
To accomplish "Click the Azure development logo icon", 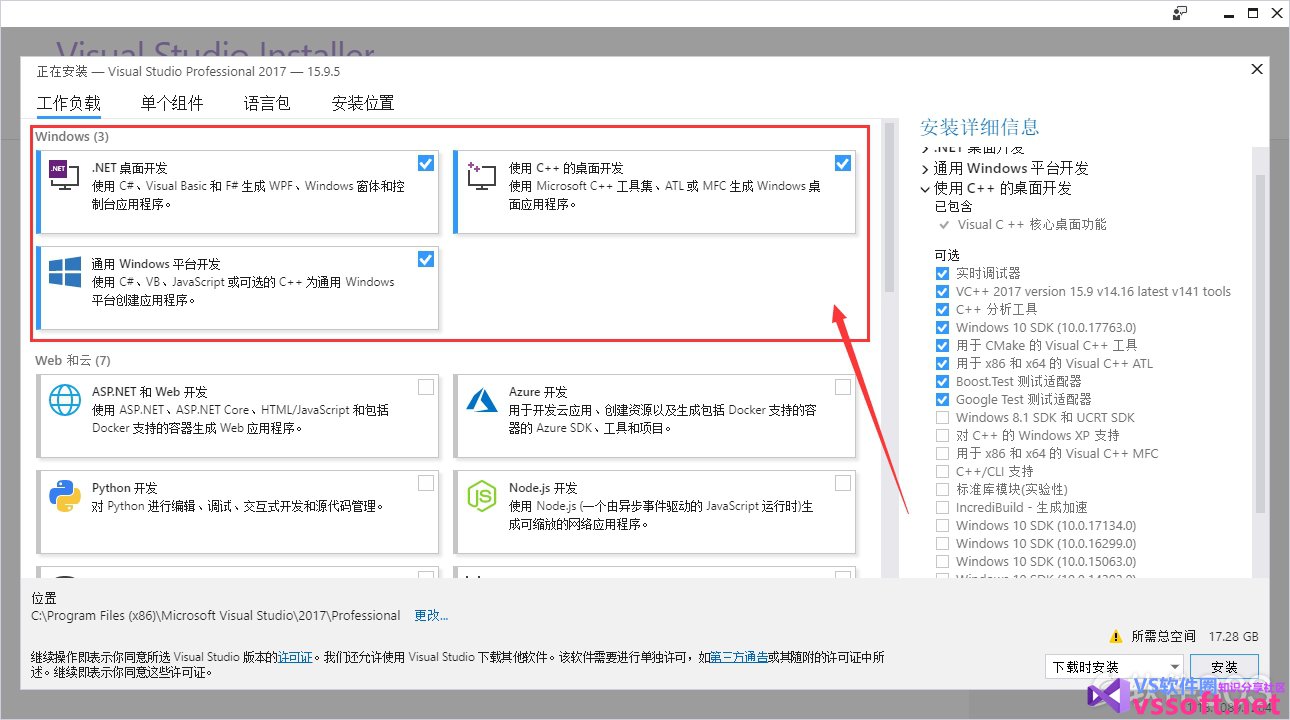I will point(482,400).
